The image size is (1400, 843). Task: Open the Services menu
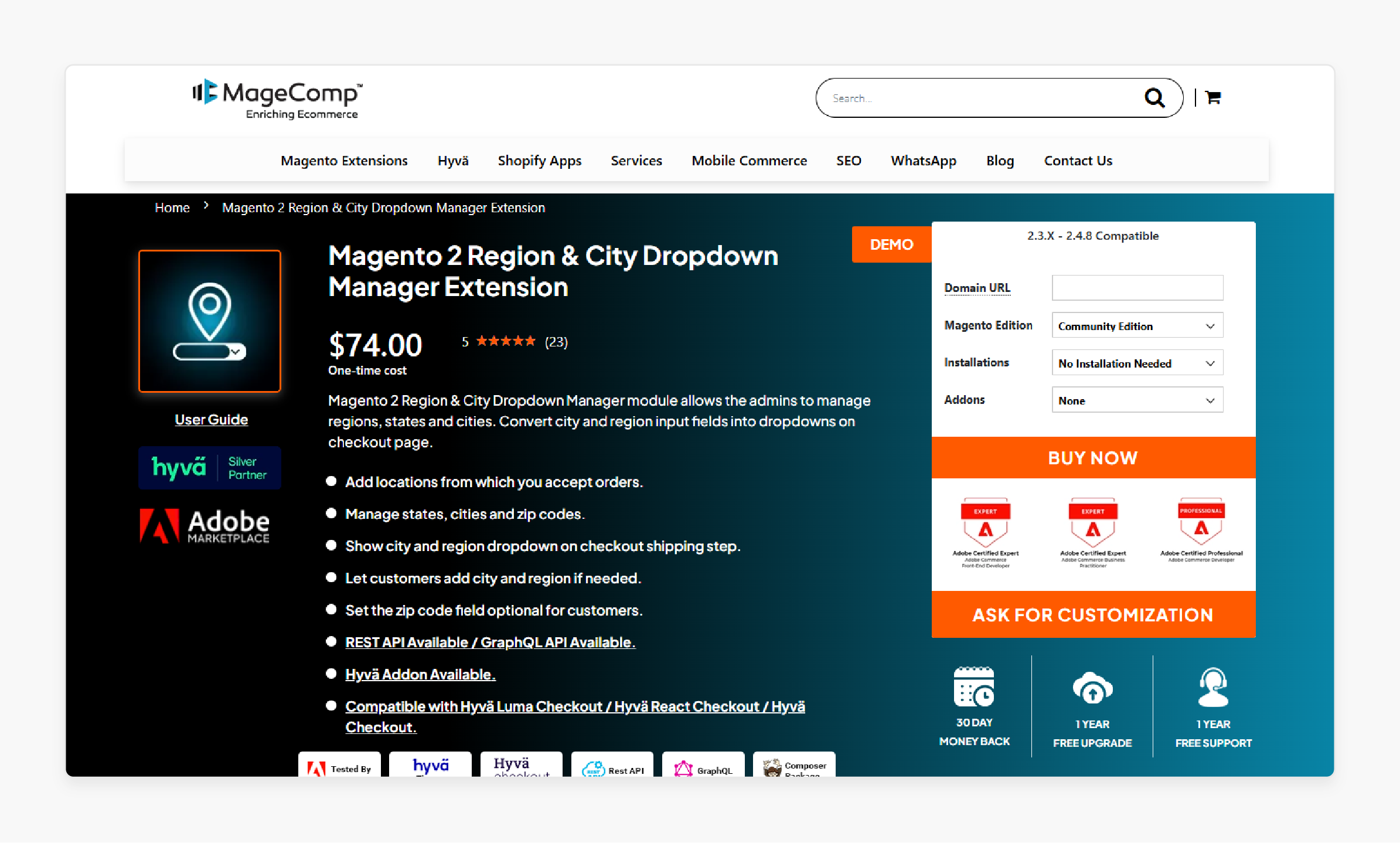[636, 161]
